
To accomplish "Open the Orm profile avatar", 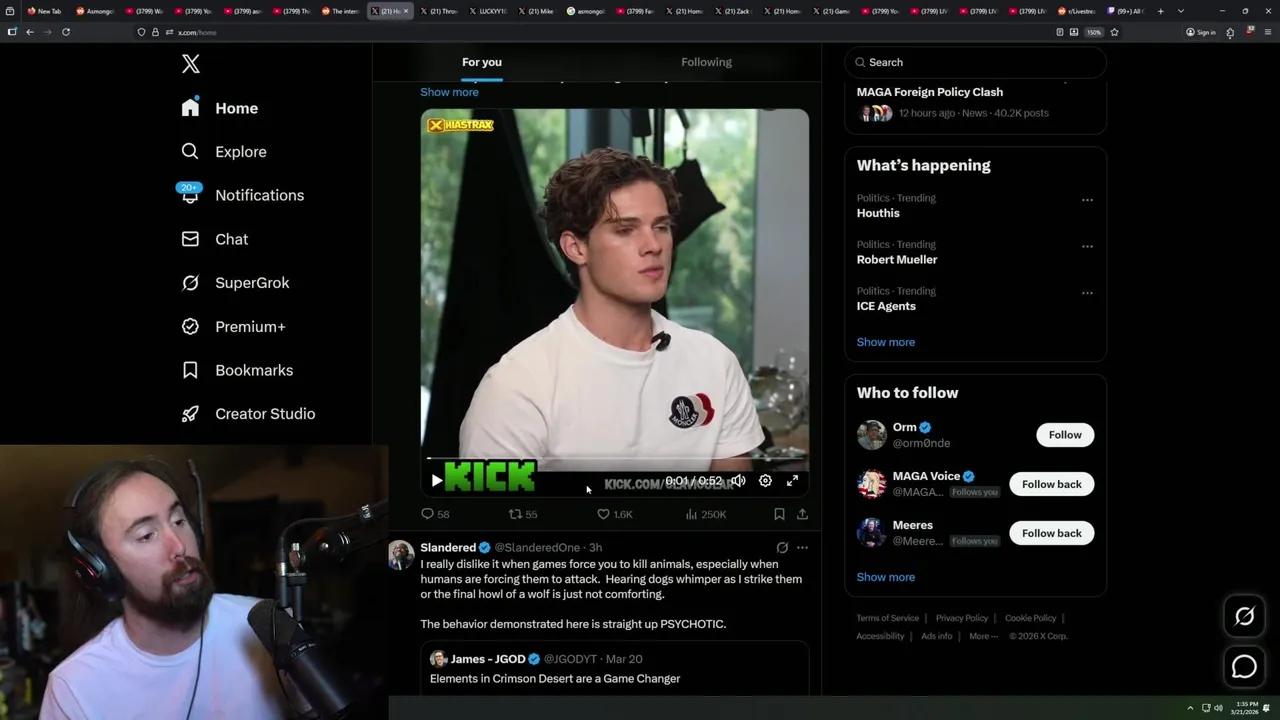I will [871, 435].
